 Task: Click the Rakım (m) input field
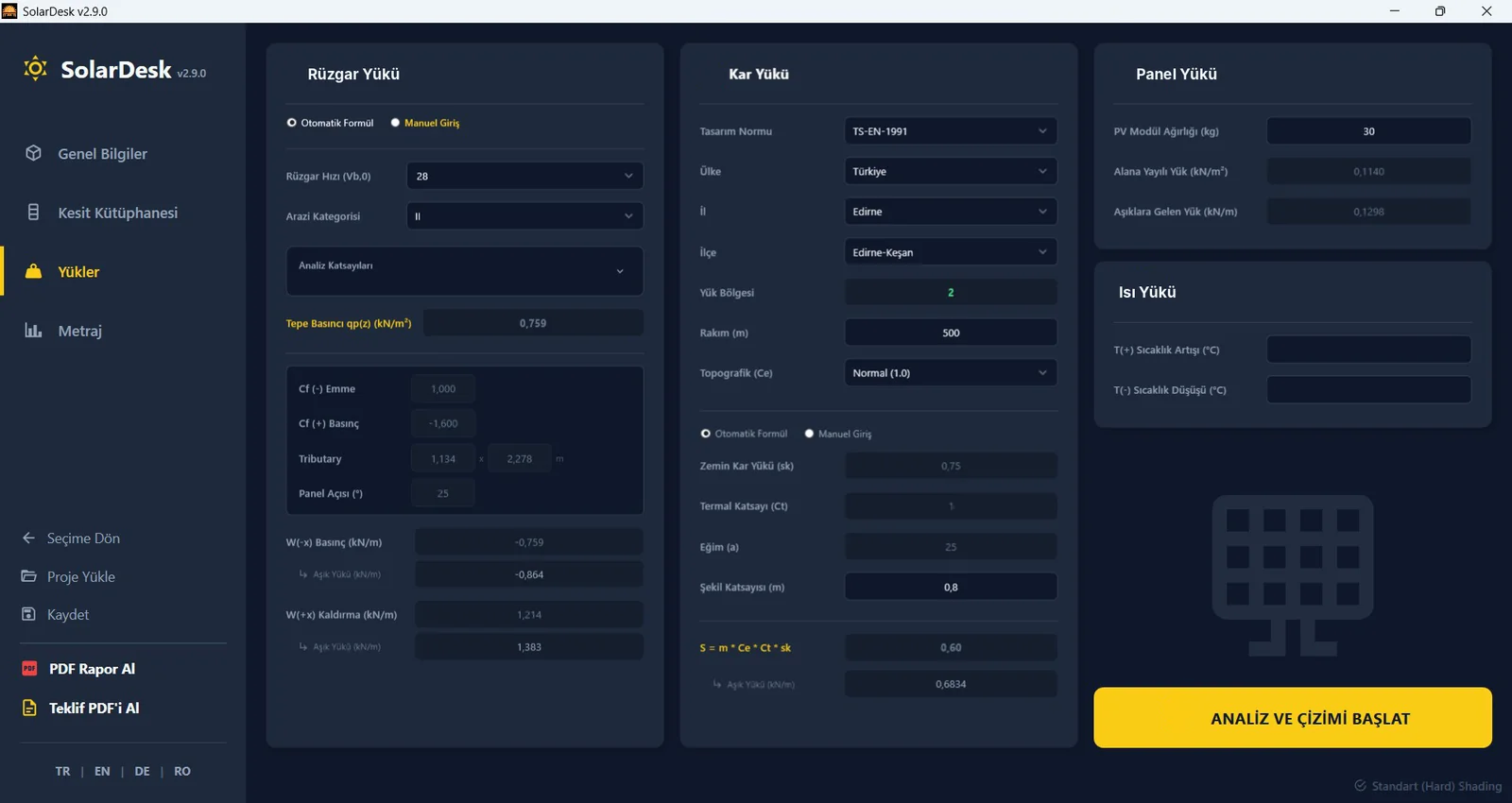click(x=951, y=333)
